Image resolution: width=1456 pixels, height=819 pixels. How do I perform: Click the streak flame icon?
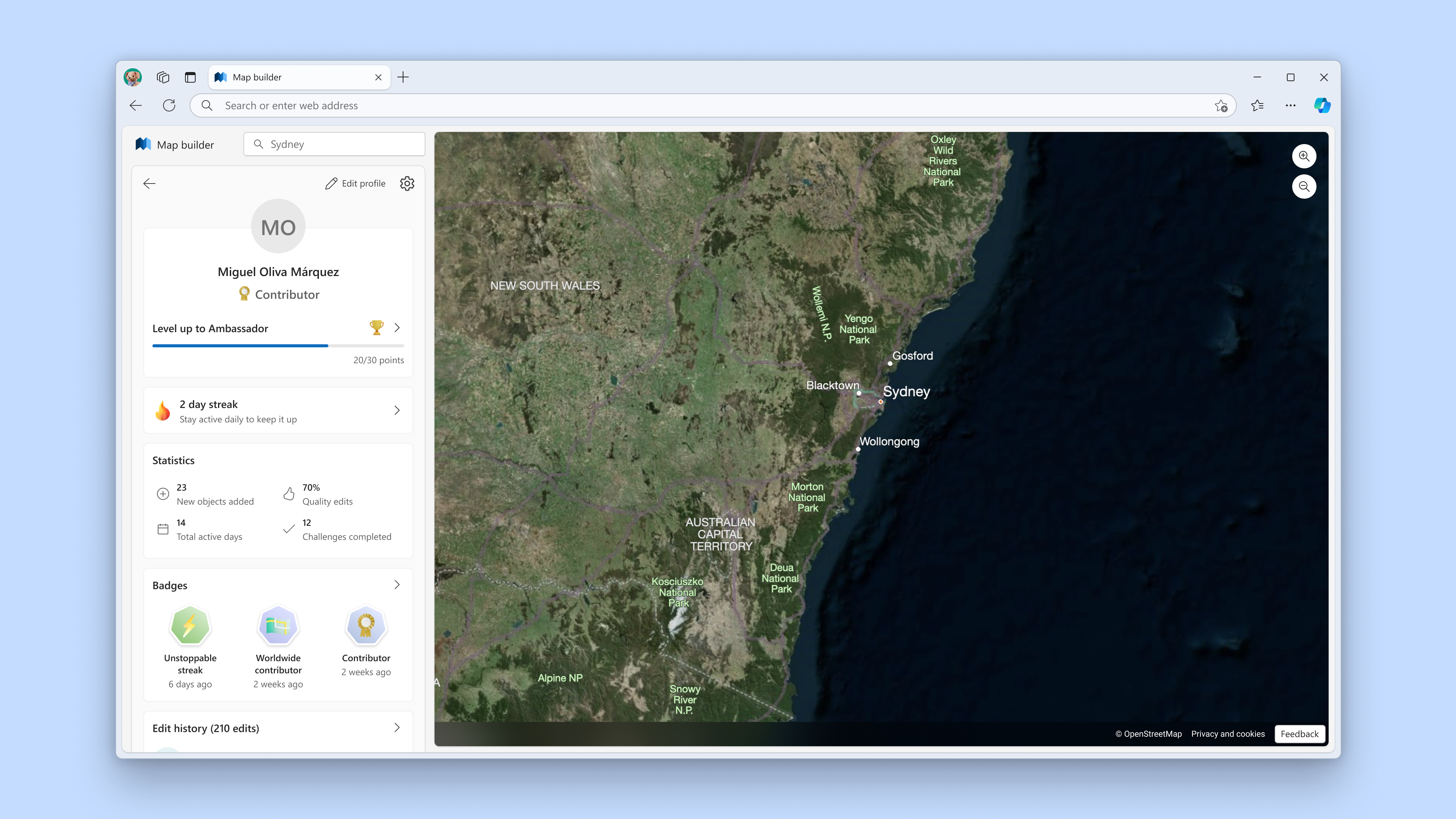pyautogui.click(x=163, y=411)
